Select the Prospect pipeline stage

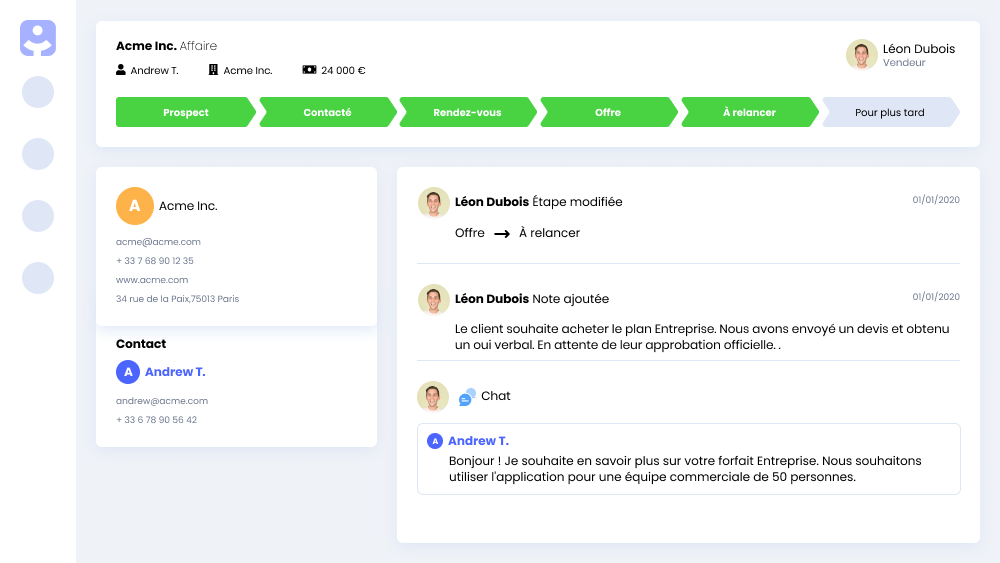click(185, 113)
